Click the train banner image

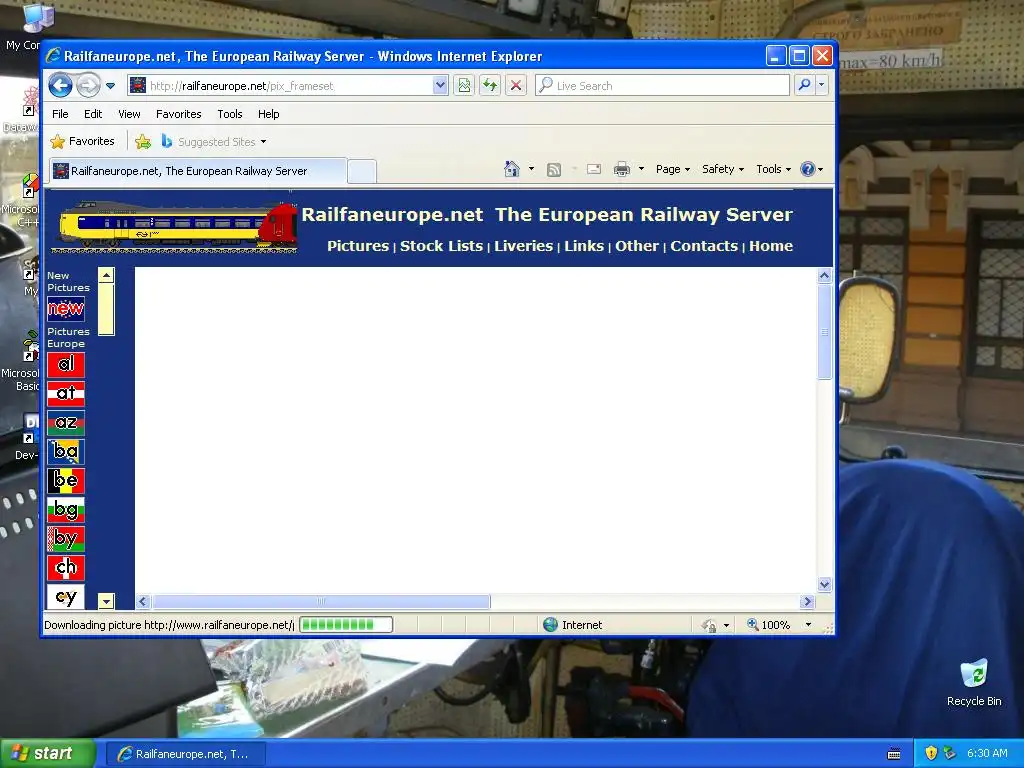point(175,227)
